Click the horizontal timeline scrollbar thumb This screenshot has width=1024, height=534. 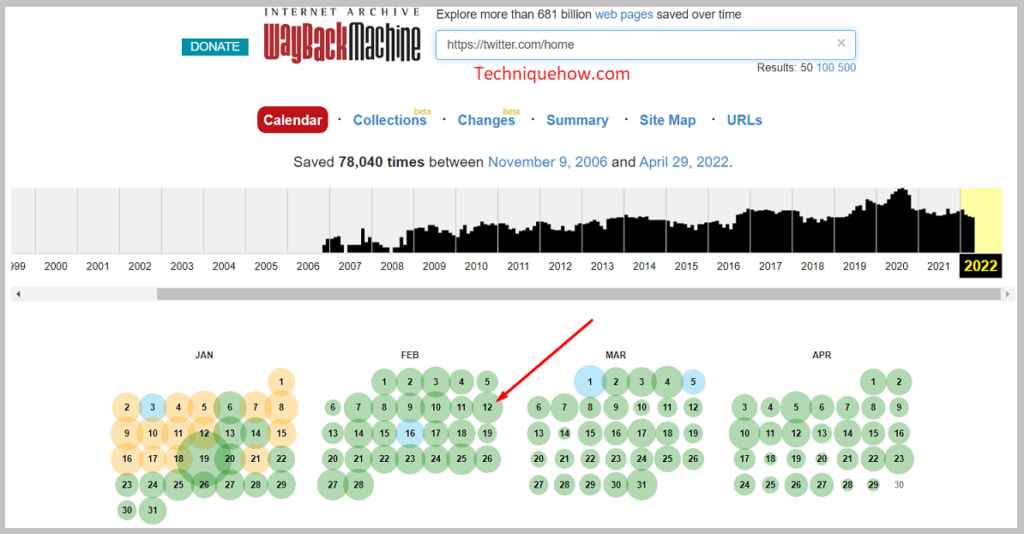[x=579, y=294]
